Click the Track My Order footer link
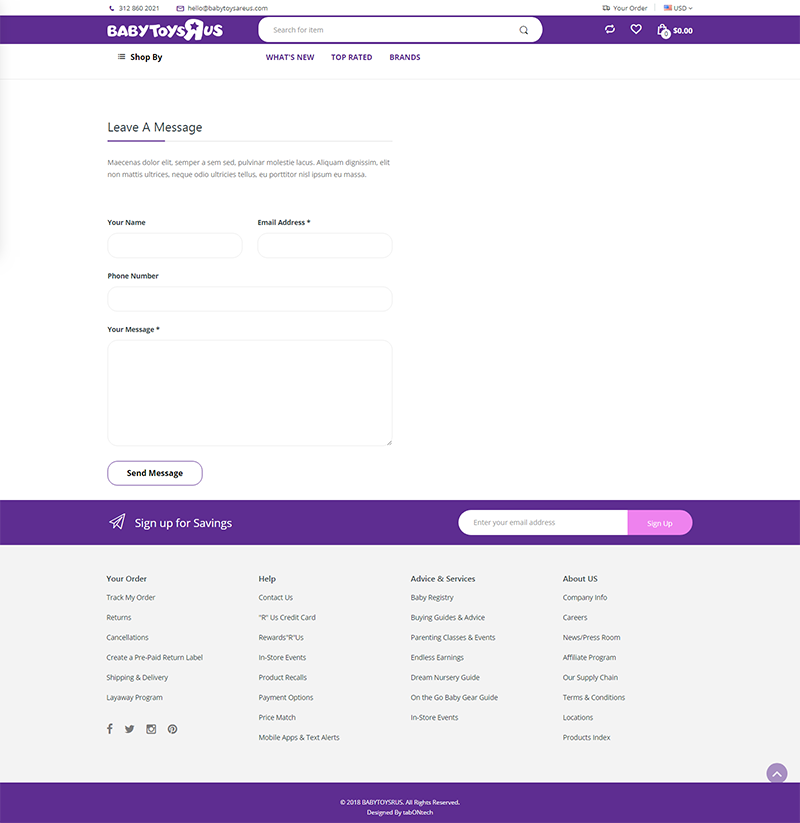The width and height of the screenshot is (800, 823). pos(131,597)
